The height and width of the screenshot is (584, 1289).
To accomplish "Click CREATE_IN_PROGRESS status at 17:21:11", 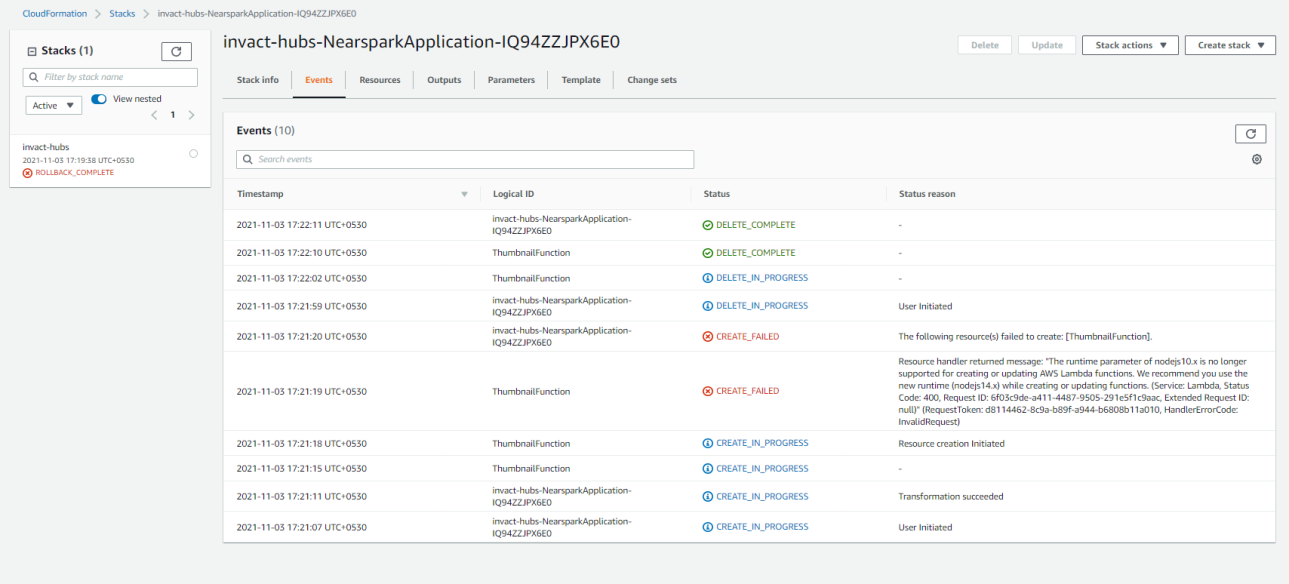I will click(x=755, y=496).
